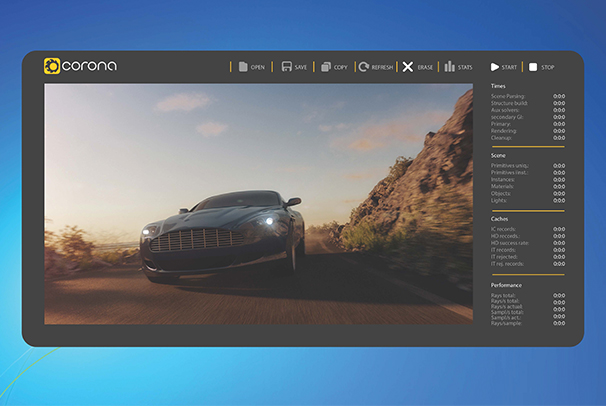Screen dimensions: 606x406
Task: Click the Corona logo
Action: 80,67
